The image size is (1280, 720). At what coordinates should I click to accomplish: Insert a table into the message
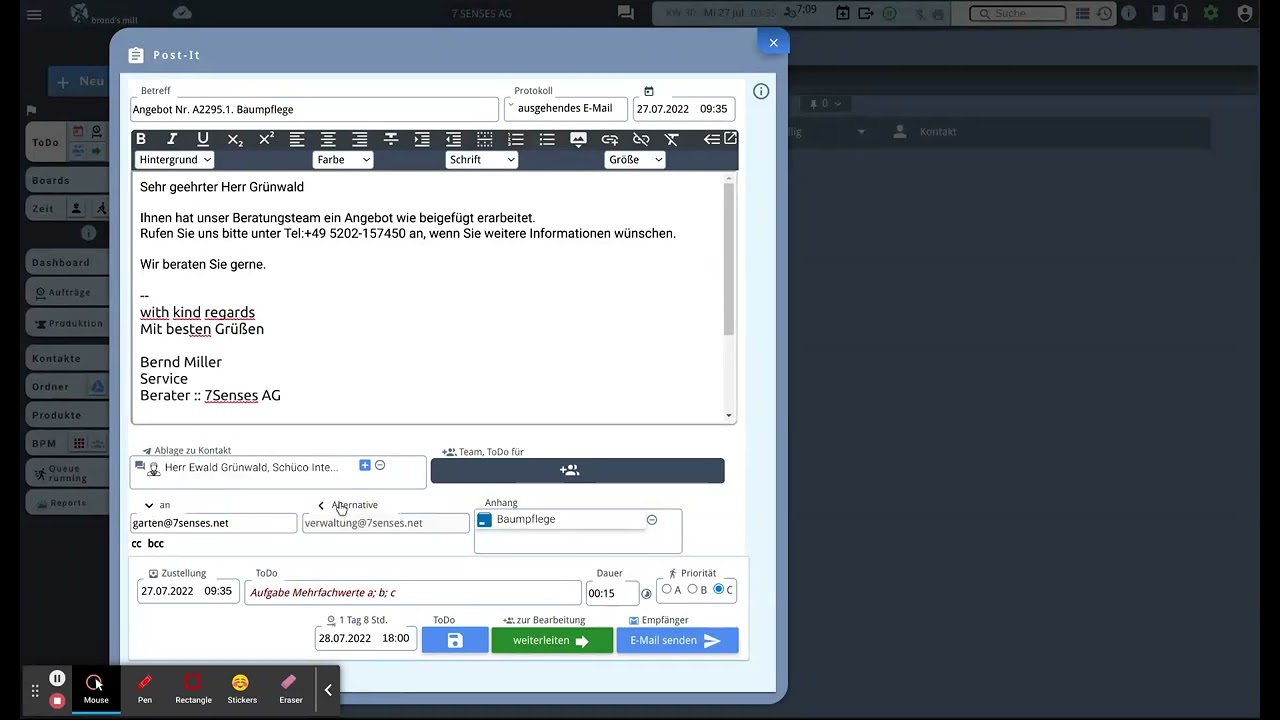point(485,139)
